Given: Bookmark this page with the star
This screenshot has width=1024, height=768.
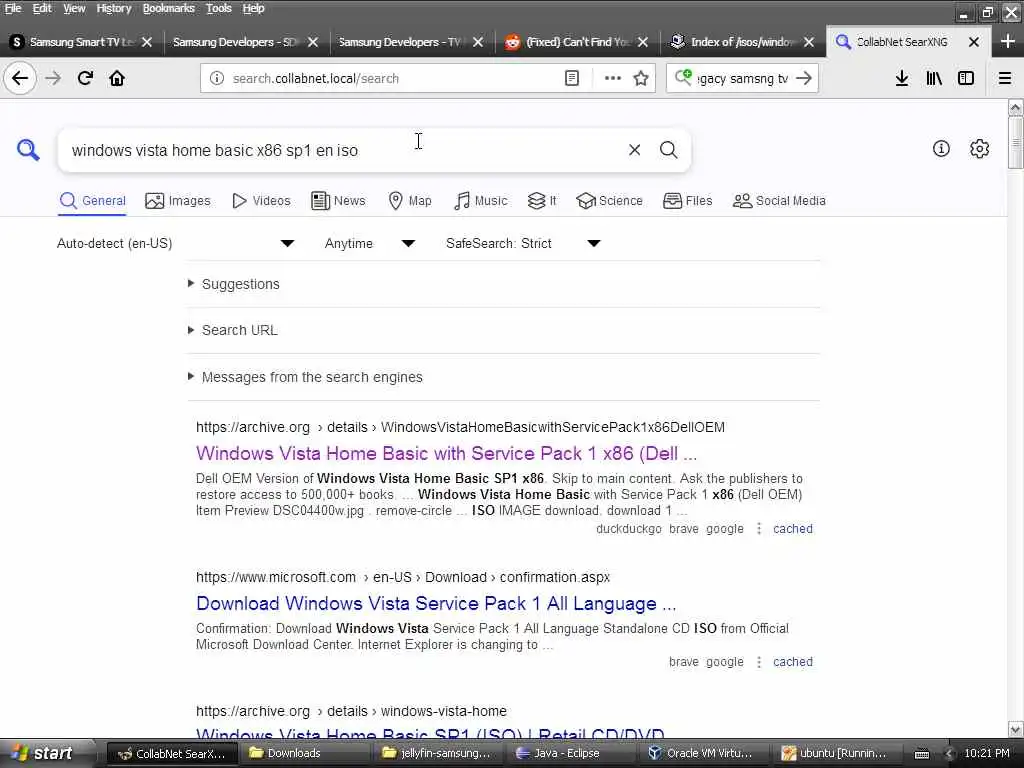Looking at the screenshot, I should tap(641, 78).
